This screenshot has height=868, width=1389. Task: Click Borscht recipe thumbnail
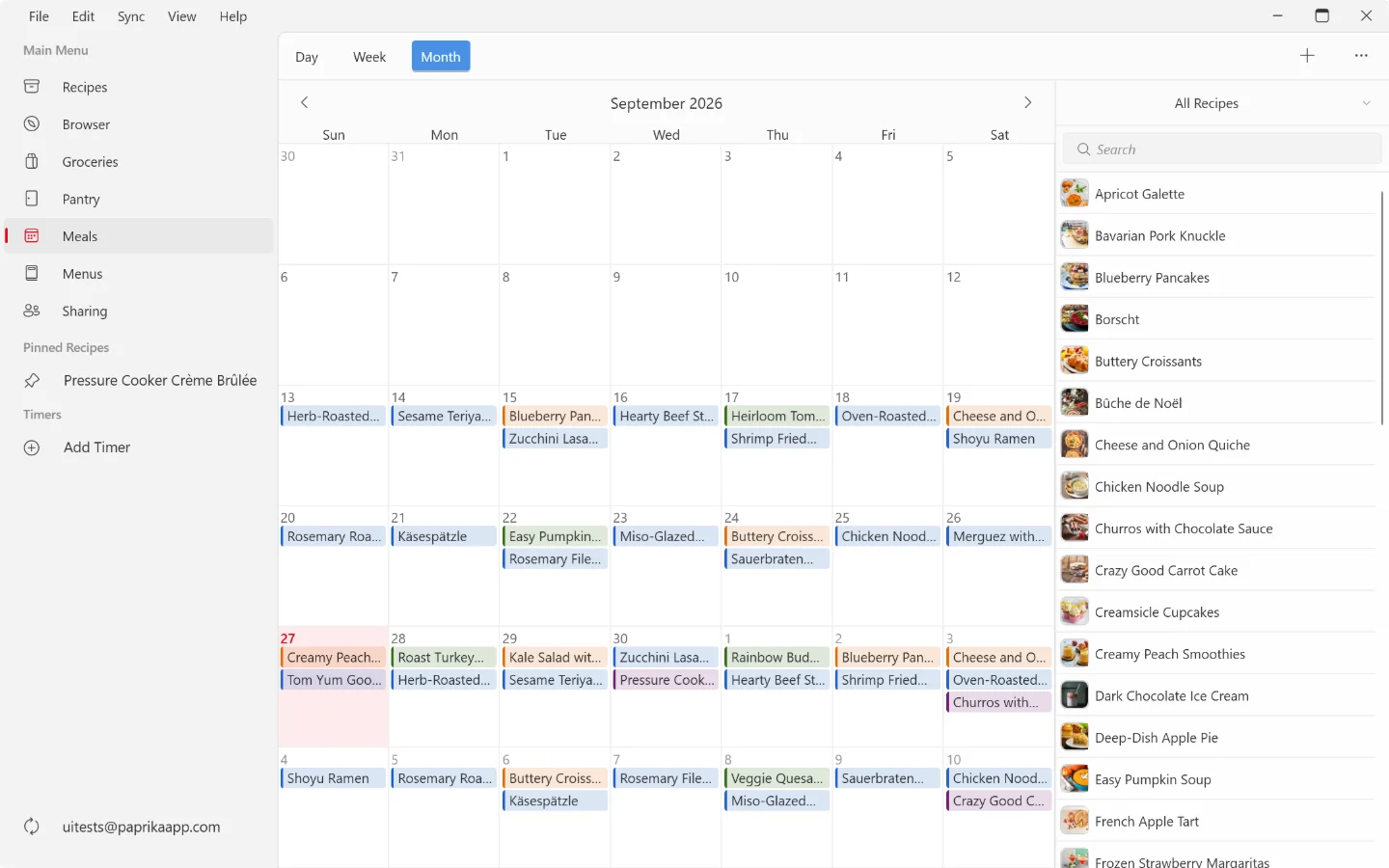[1075, 319]
